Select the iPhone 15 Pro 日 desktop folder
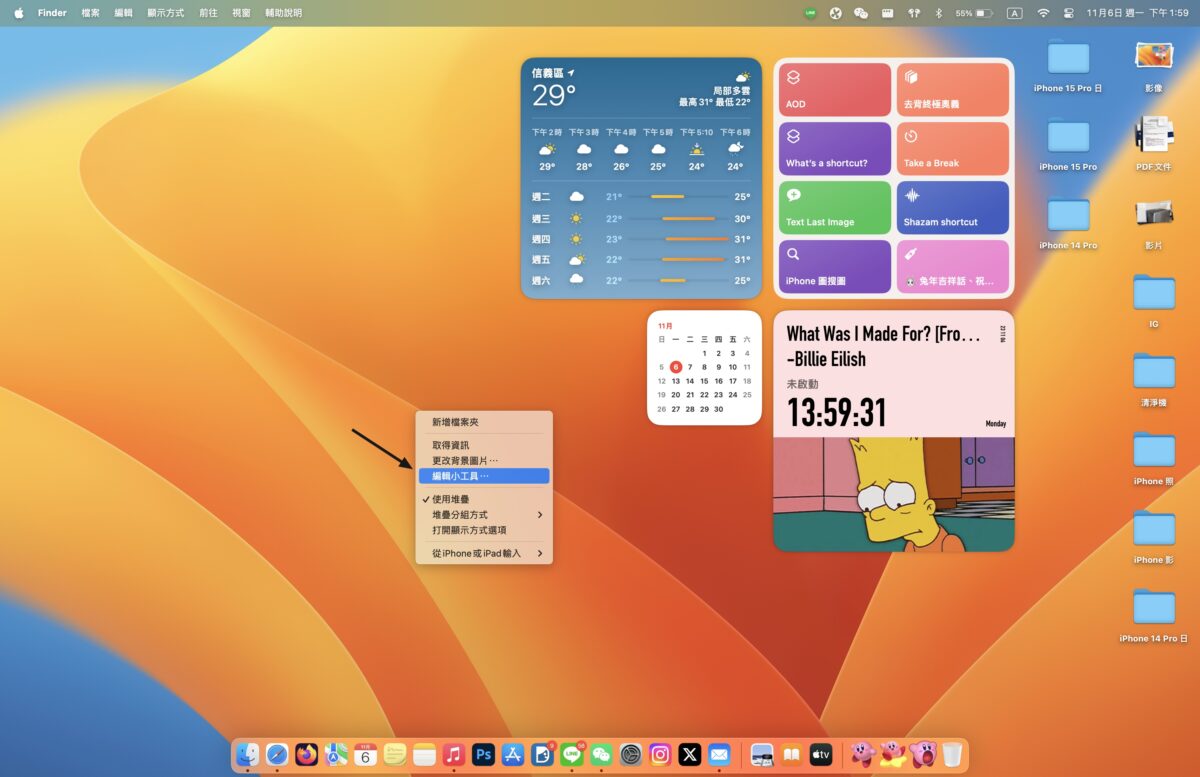 tap(1068, 66)
